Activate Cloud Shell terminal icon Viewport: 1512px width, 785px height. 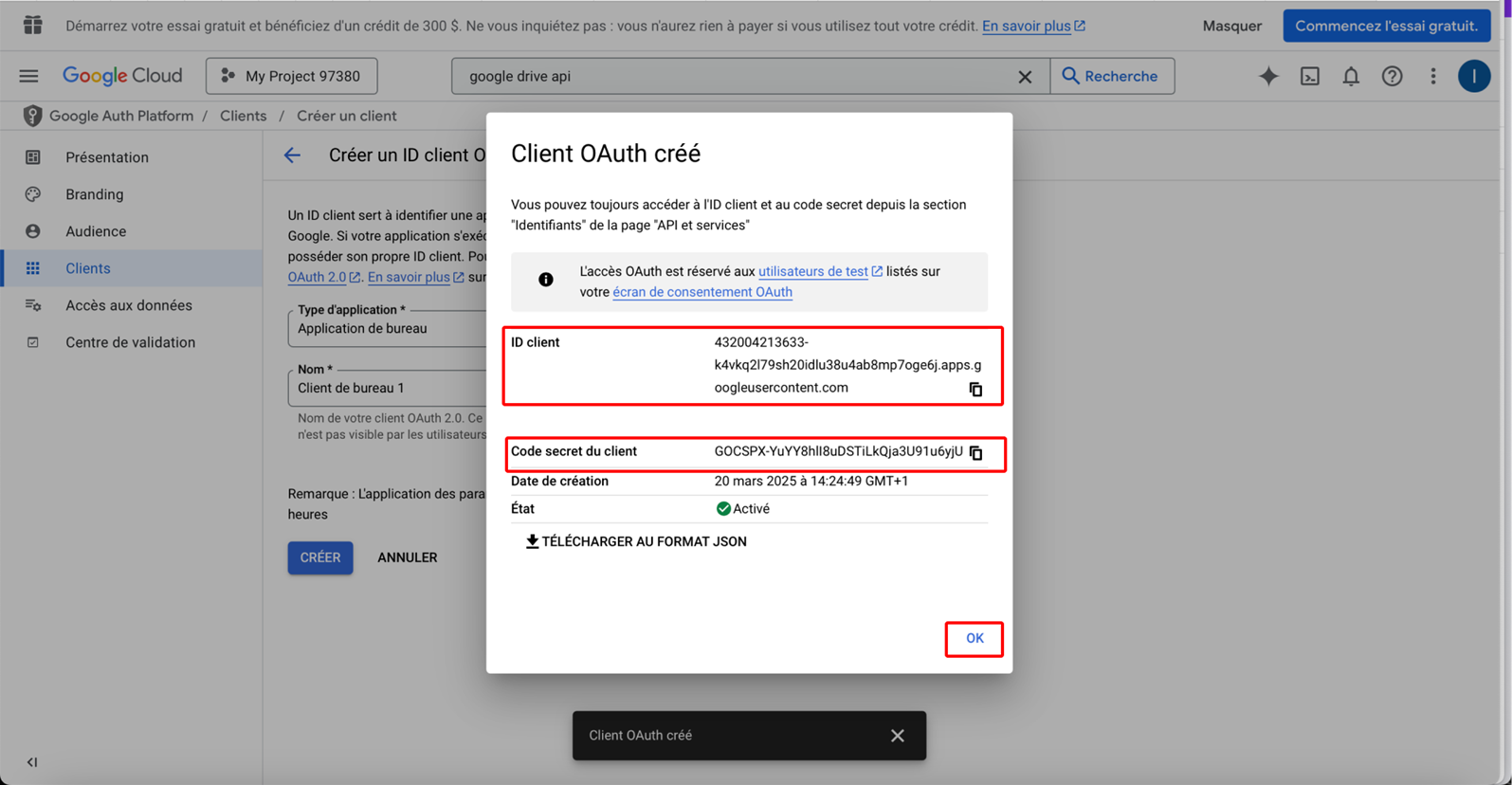click(1309, 77)
